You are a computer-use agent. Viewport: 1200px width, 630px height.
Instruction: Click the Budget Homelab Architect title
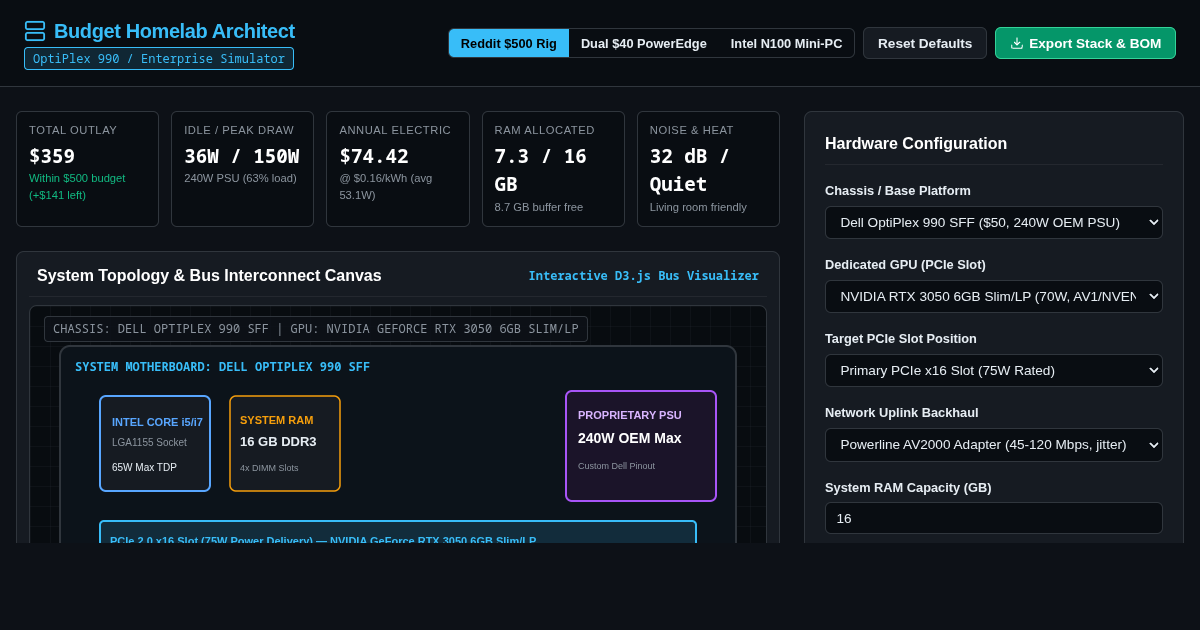tap(174, 31)
